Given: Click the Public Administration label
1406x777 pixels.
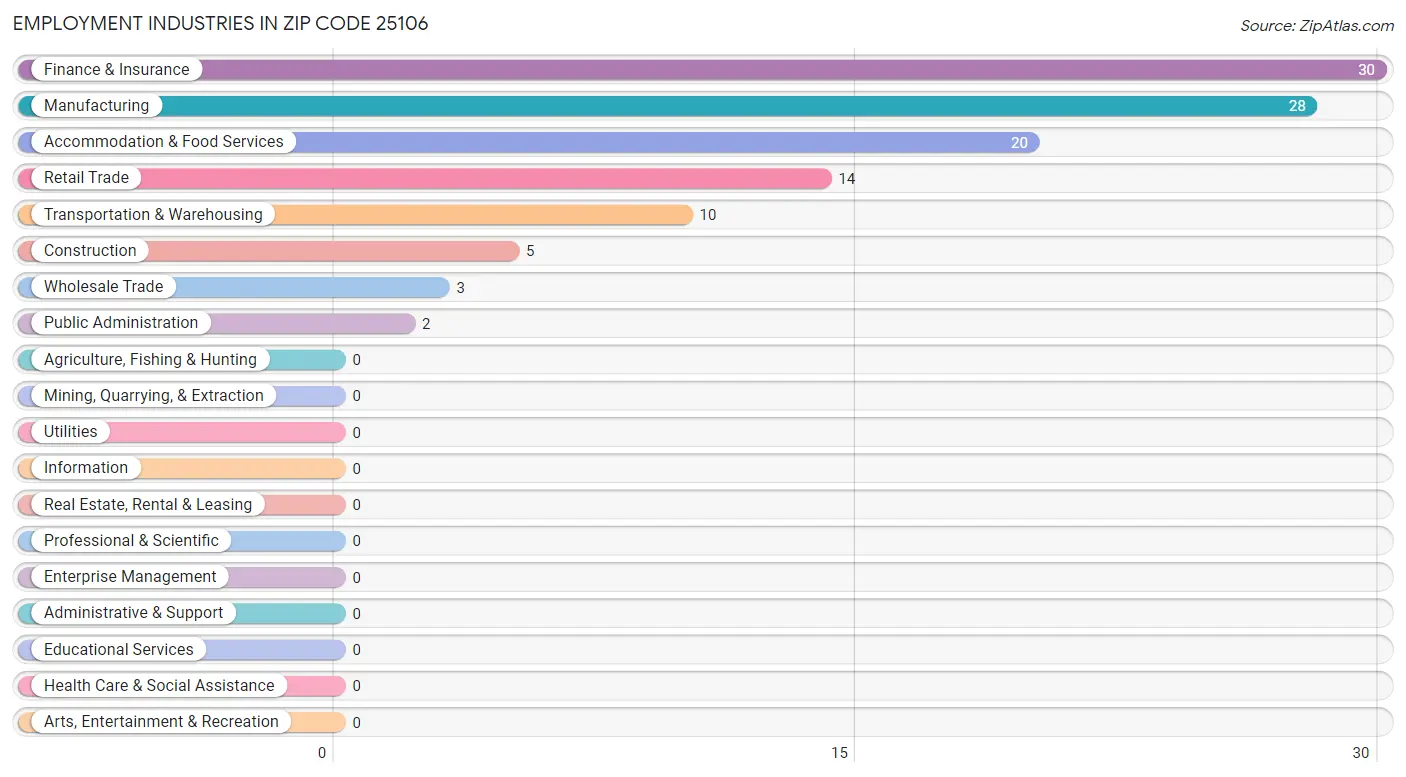Looking at the screenshot, I should click(121, 322).
